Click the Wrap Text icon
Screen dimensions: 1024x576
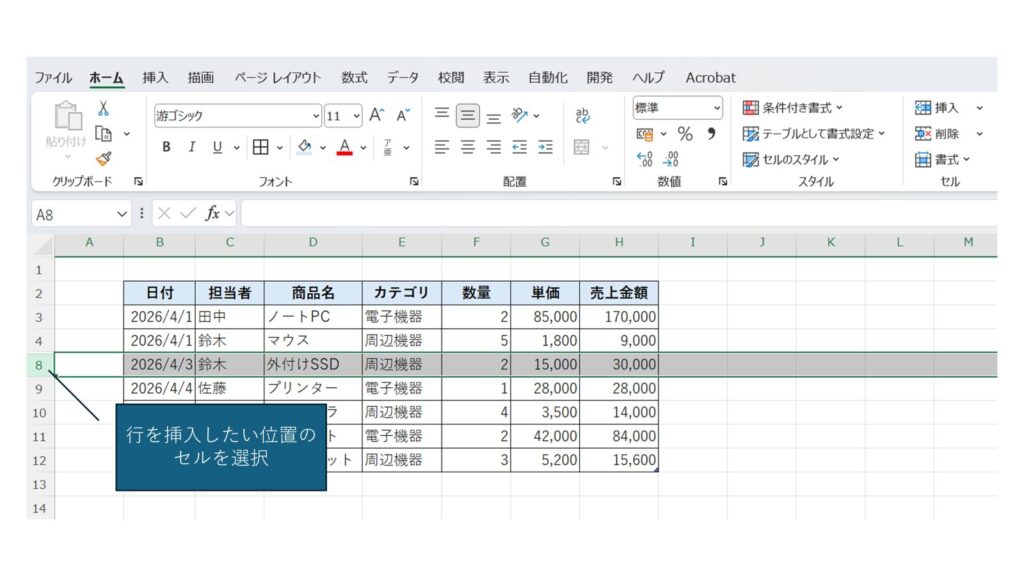pyautogui.click(x=583, y=116)
